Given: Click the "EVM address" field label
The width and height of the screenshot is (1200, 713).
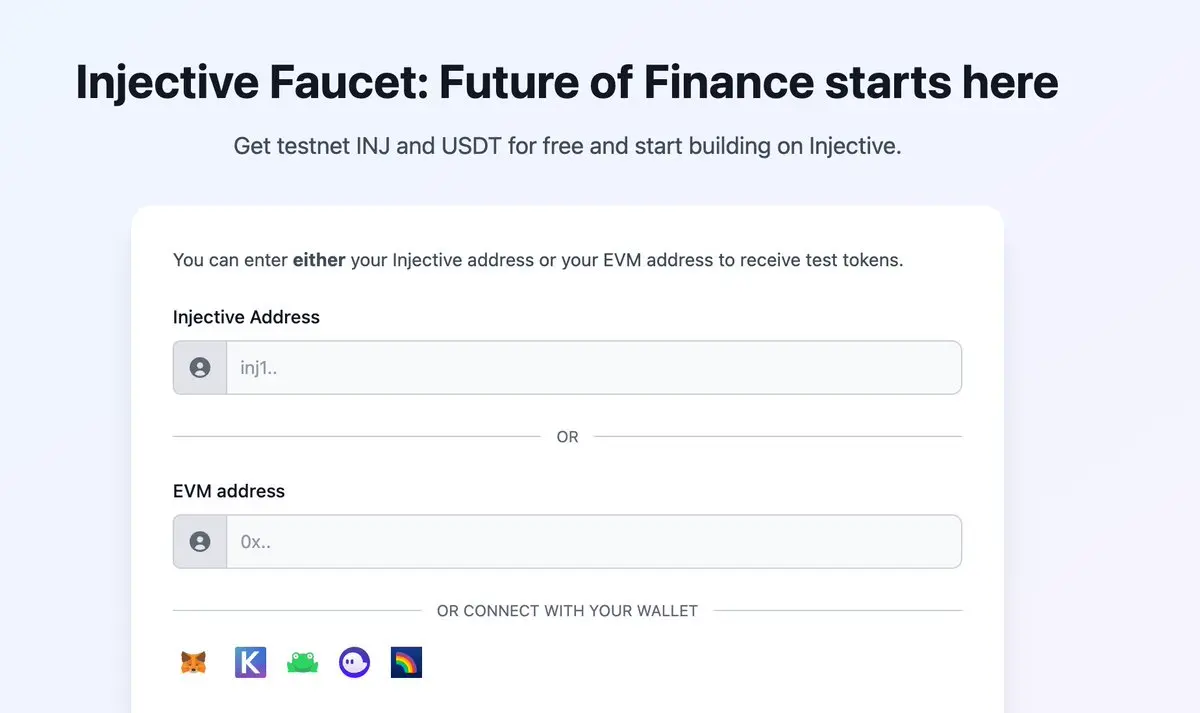Looking at the screenshot, I should tap(229, 491).
